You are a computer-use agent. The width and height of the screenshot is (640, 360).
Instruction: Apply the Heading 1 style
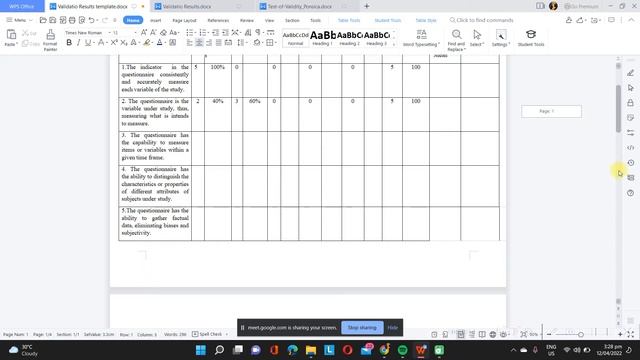point(322,38)
